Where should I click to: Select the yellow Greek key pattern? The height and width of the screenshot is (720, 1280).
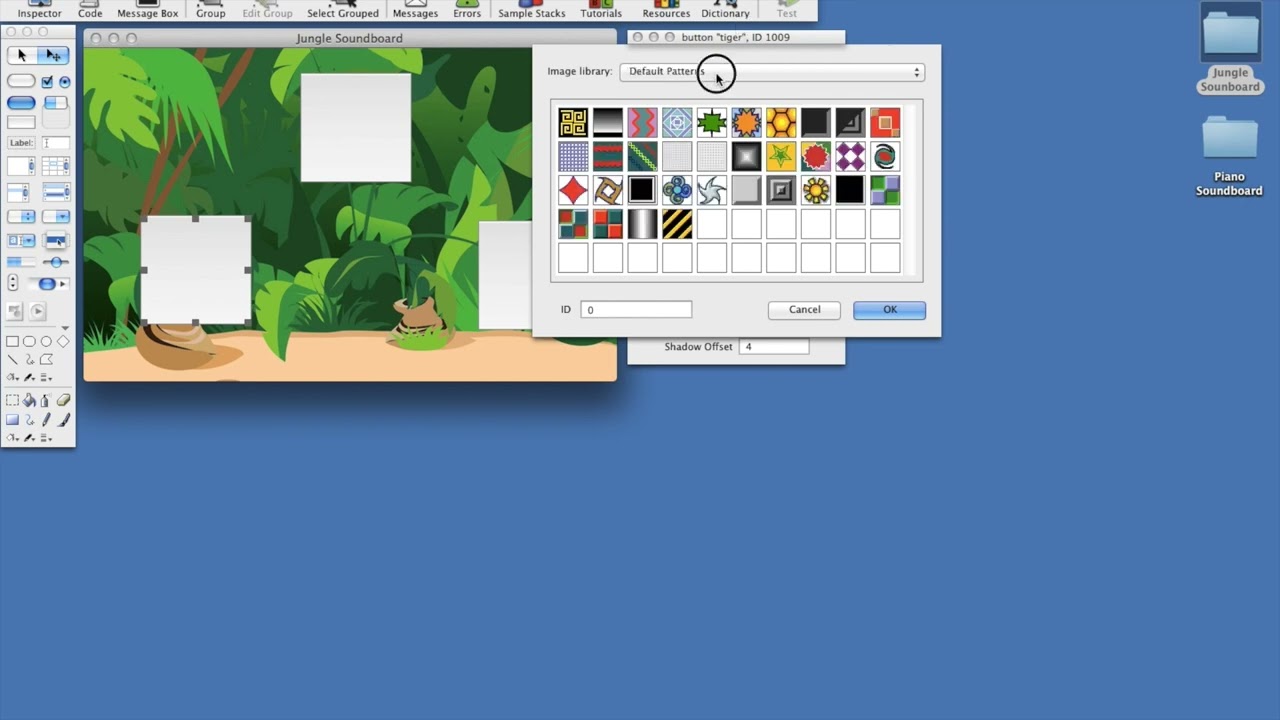coord(573,122)
